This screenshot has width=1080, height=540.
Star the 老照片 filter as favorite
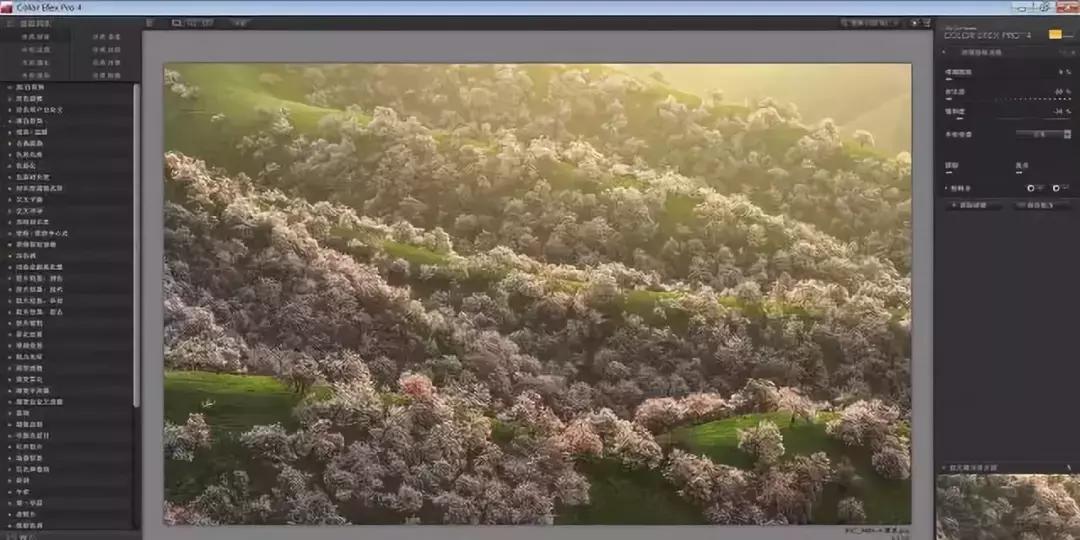pos(10,513)
